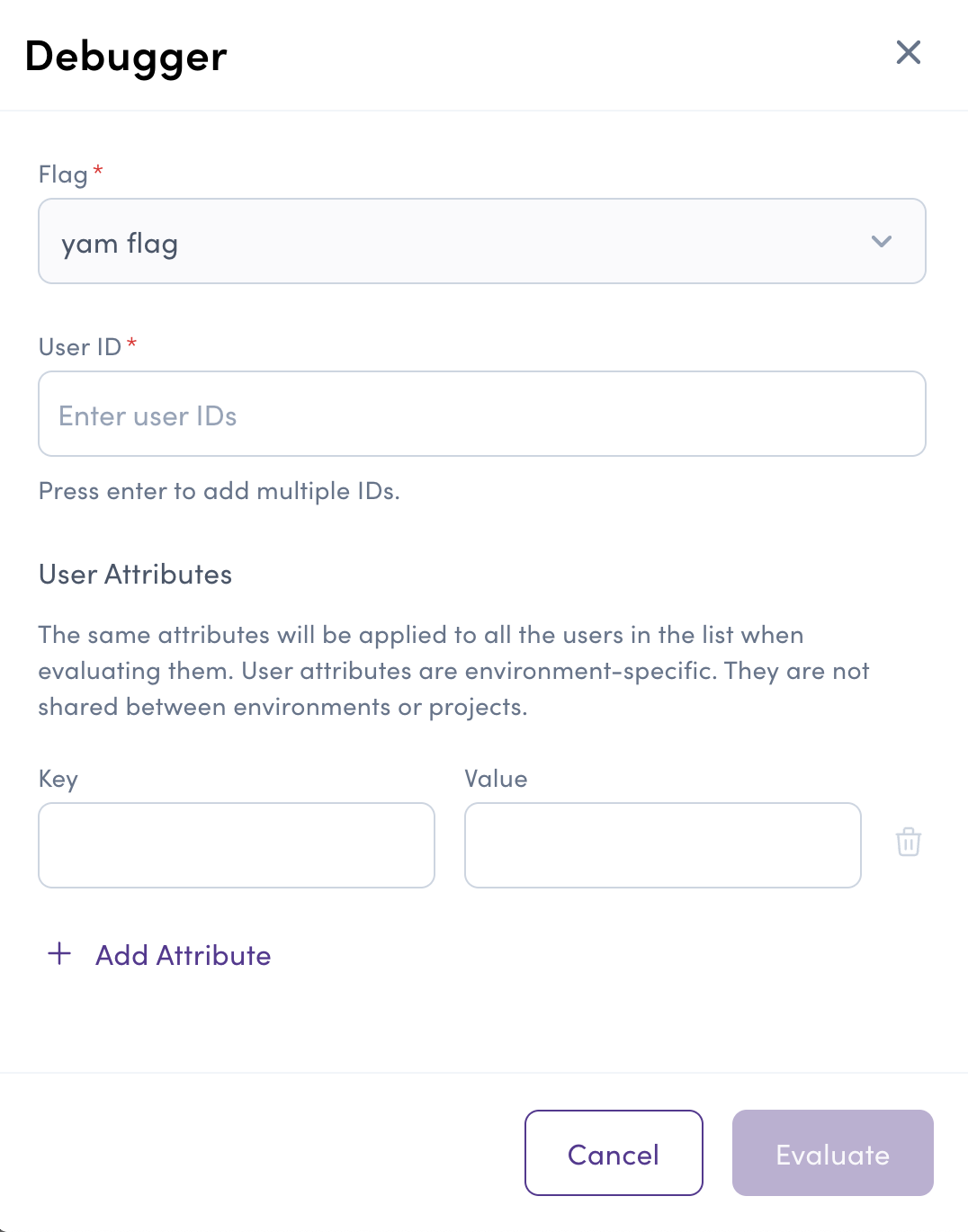Click the Debugger title text

(x=125, y=56)
